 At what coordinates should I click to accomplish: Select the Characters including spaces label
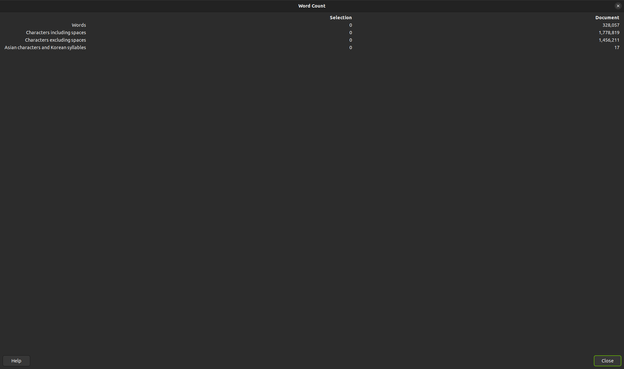(x=56, y=33)
